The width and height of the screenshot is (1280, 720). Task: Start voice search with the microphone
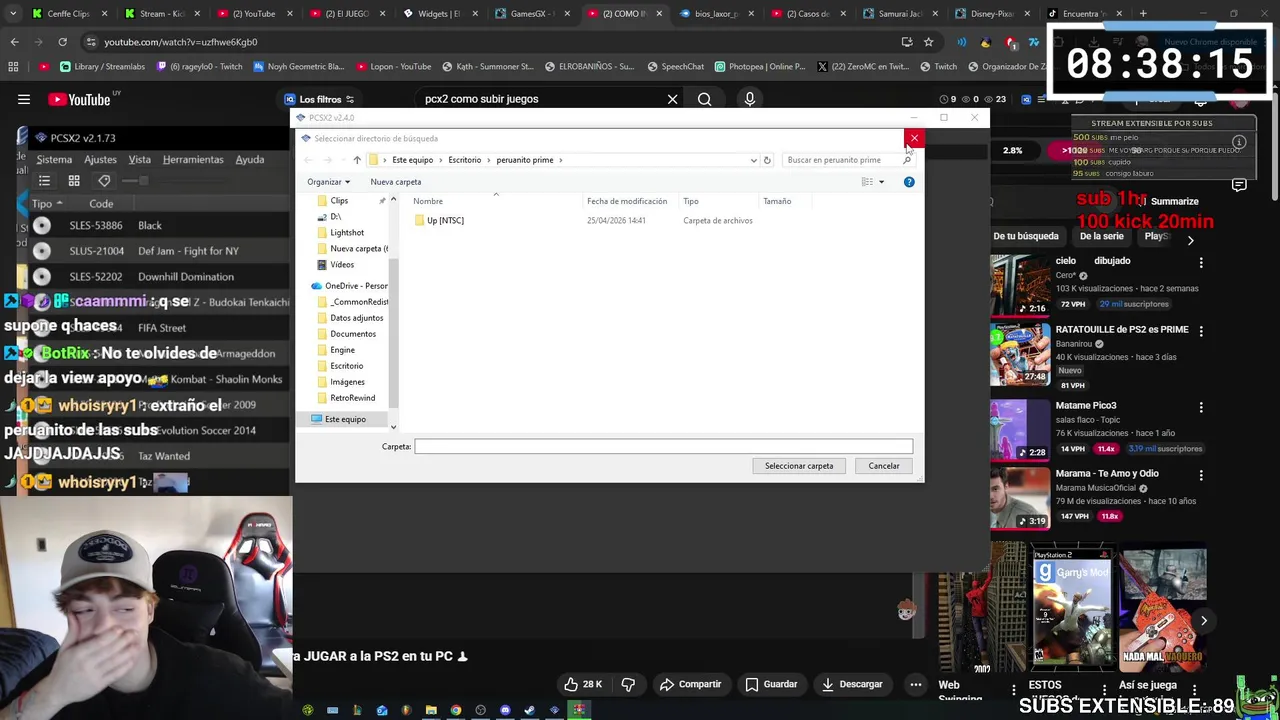tap(750, 99)
